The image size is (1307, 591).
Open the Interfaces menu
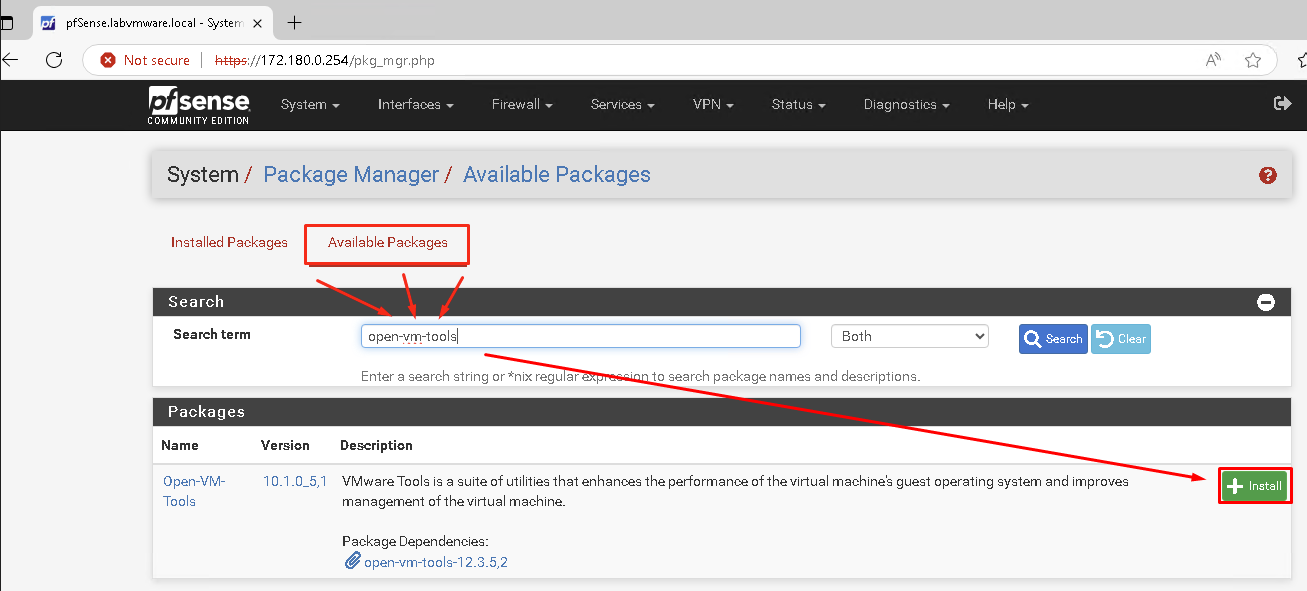coord(415,104)
